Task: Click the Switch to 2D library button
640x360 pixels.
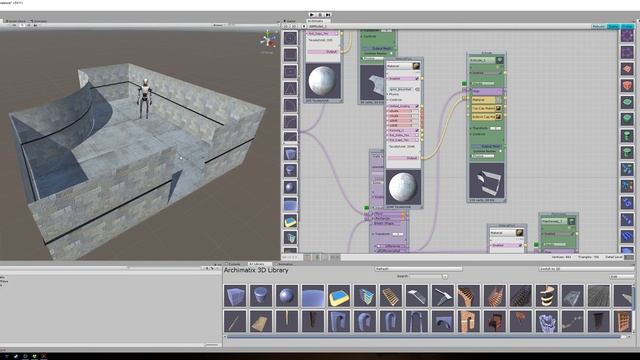Action: (586, 269)
